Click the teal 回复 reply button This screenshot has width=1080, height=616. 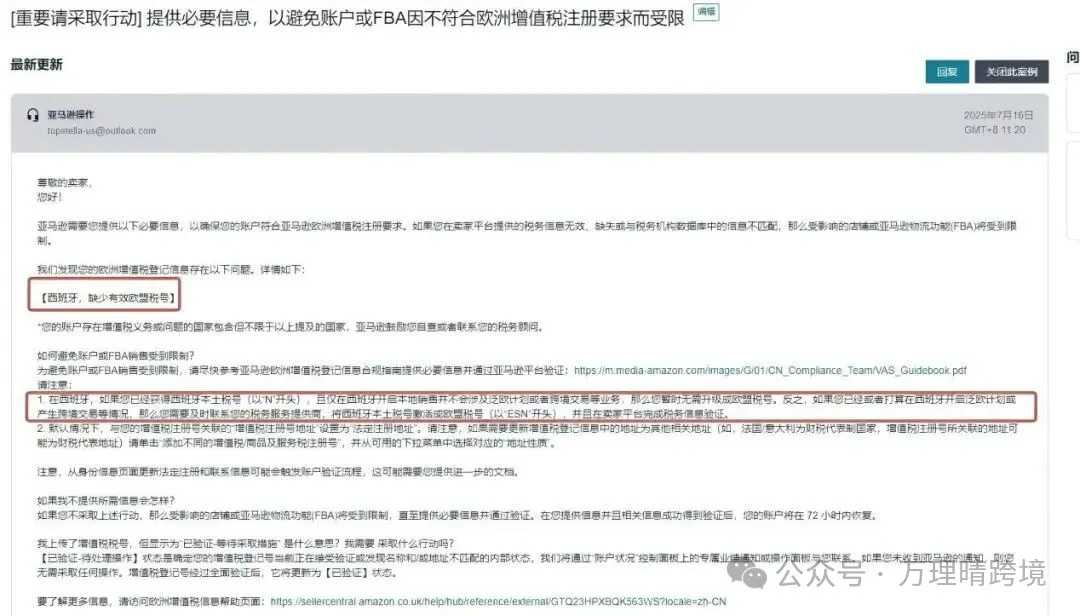pos(947,72)
